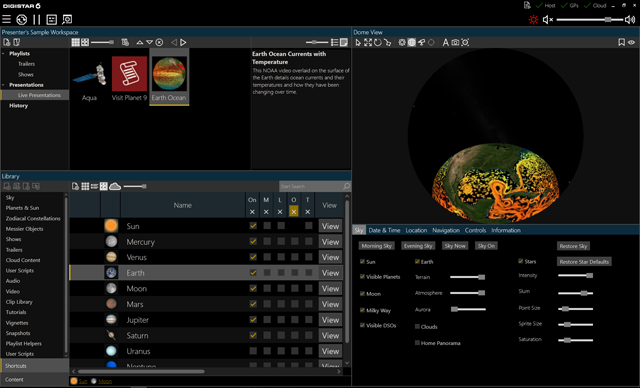640x388 pixels.
Task: Collapse the Presentations tree node
Action: click(x=3, y=85)
